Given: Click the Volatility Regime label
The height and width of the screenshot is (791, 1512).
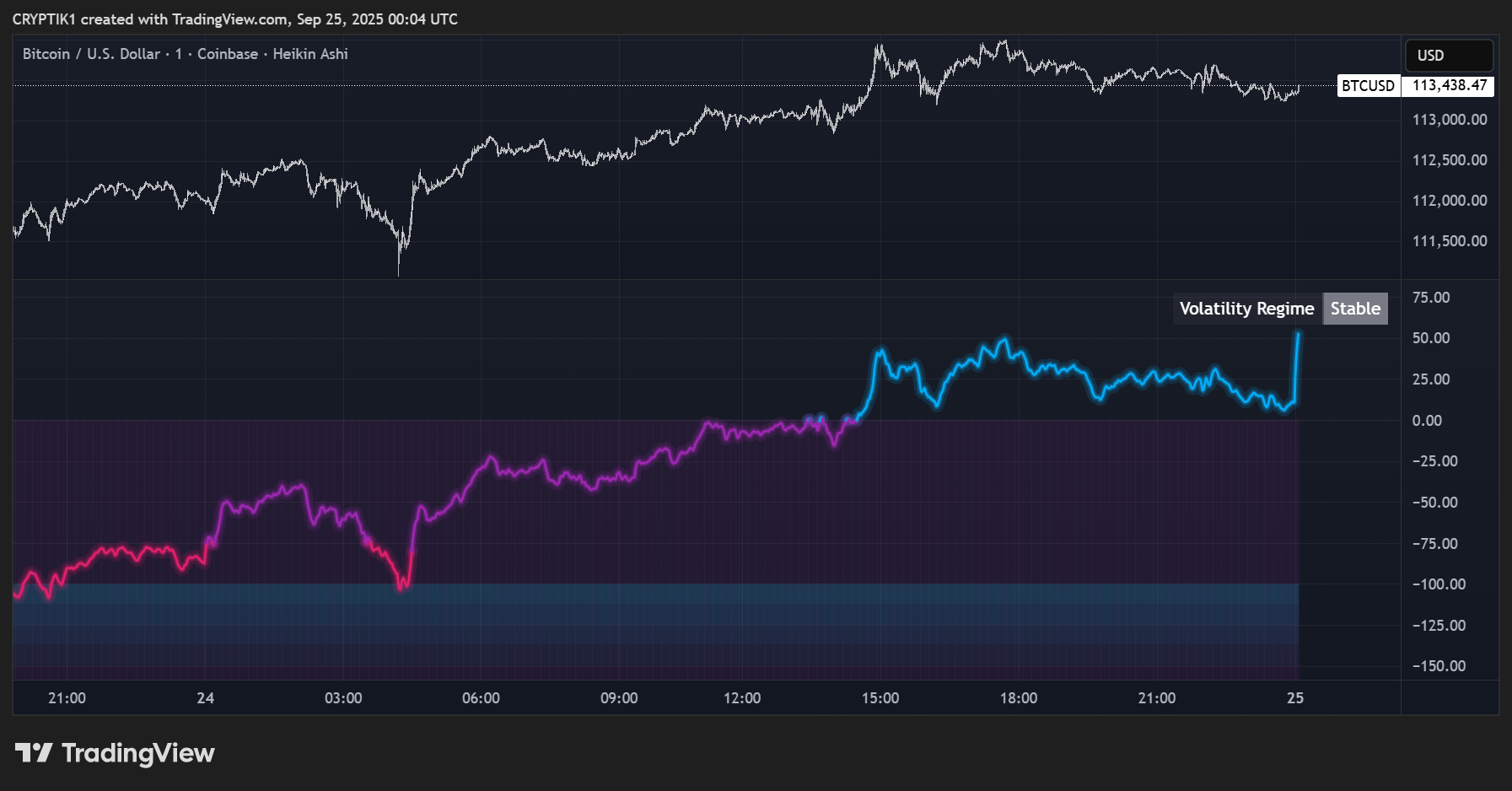Looking at the screenshot, I should (x=1246, y=309).
